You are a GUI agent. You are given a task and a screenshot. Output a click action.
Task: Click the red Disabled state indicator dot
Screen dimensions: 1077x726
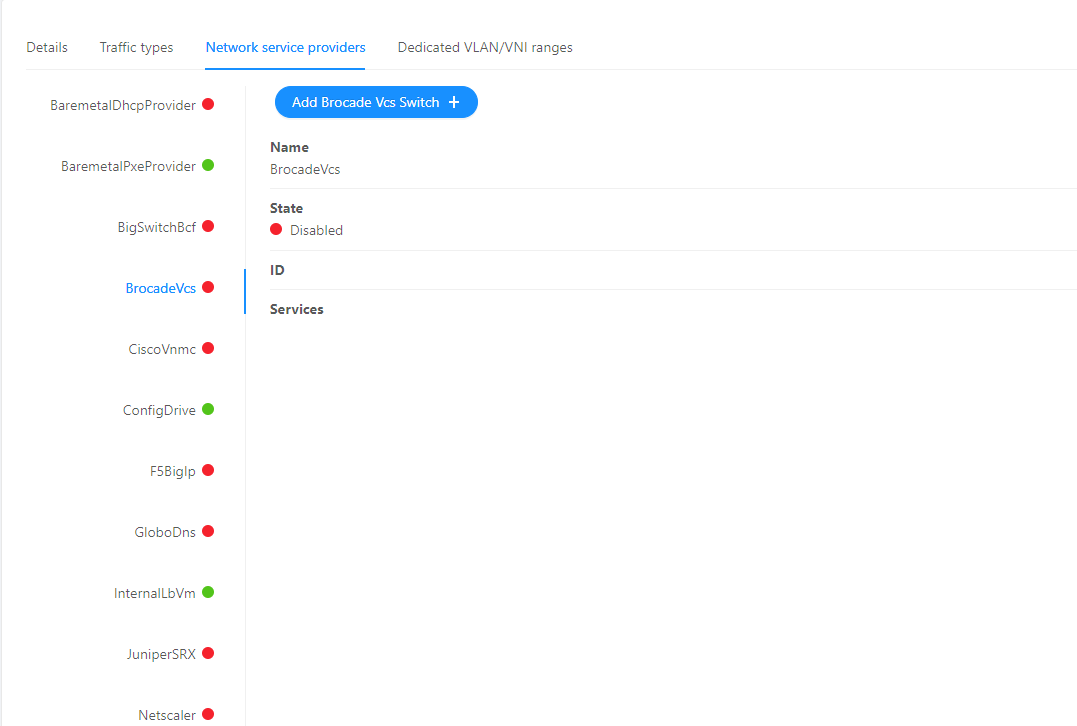[276, 229]
